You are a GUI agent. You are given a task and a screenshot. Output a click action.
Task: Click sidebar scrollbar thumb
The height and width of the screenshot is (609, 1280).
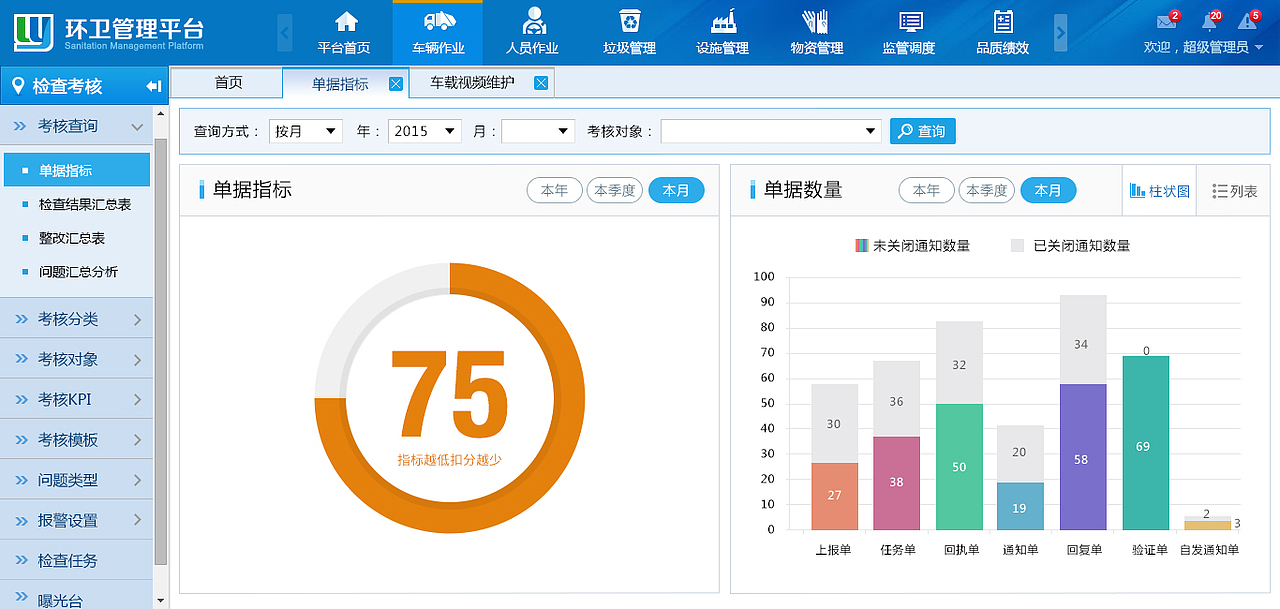point(161,352)
